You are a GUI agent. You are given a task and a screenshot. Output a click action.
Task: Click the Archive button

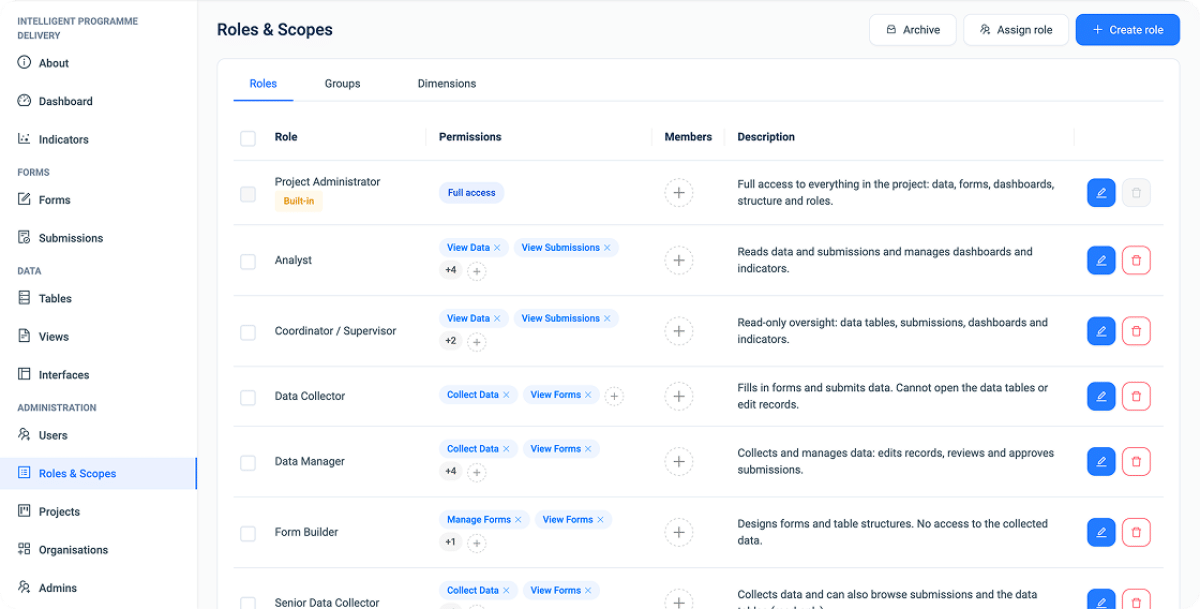pos(913,30)
